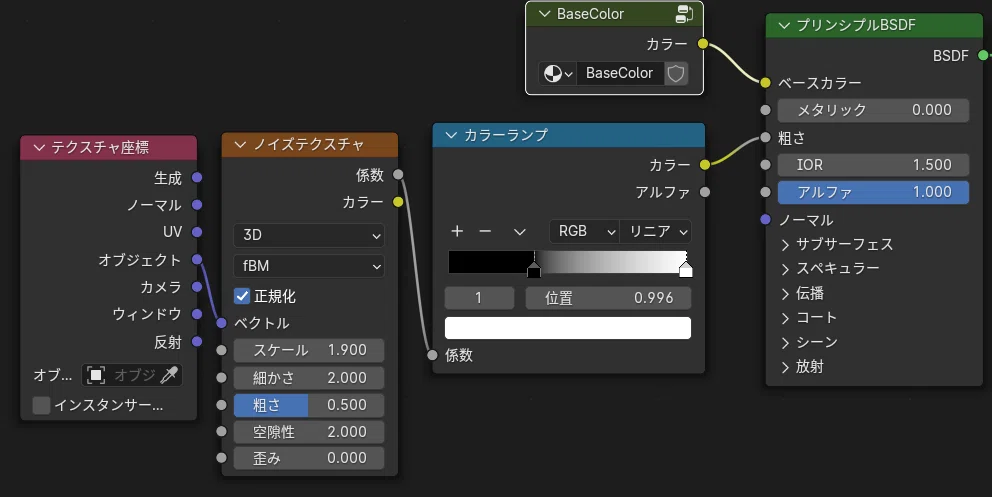
Task: Click the Texture Coordinate ノーマル output socket
Action: click(197, 205)
